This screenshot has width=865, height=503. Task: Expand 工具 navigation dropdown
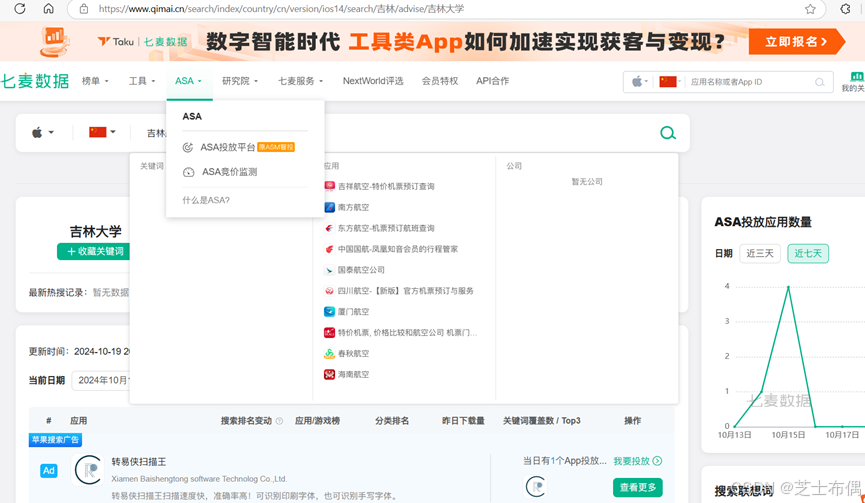click(142, 81)
